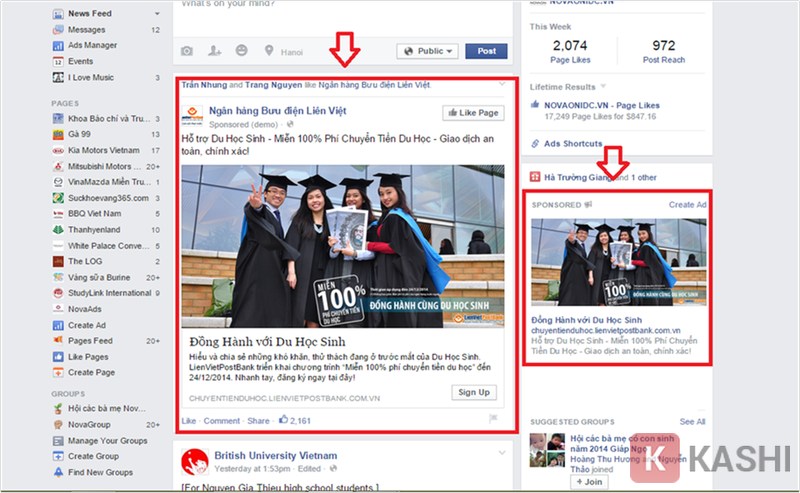This screenshot has height=493, width=800.
Task: Click the Sign Up button on ad
Action: (473, 392)
